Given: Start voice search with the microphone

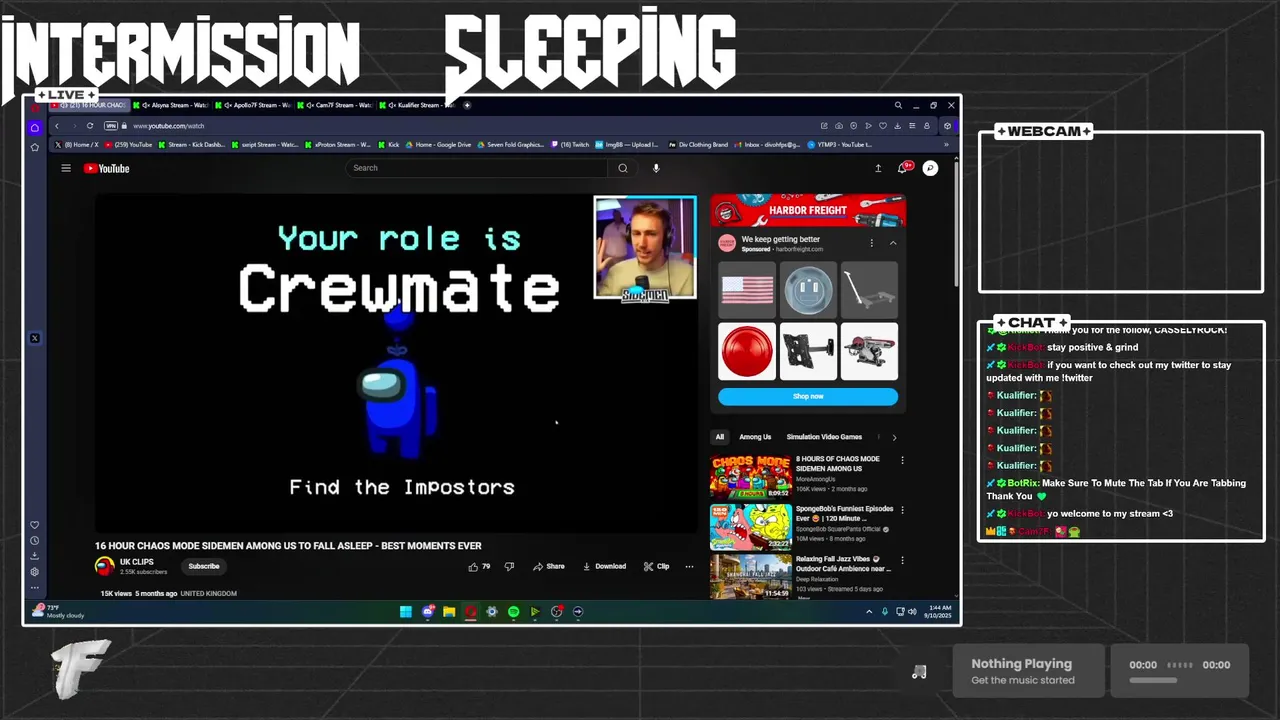Looking at the screenshot, I should [656, 168].
